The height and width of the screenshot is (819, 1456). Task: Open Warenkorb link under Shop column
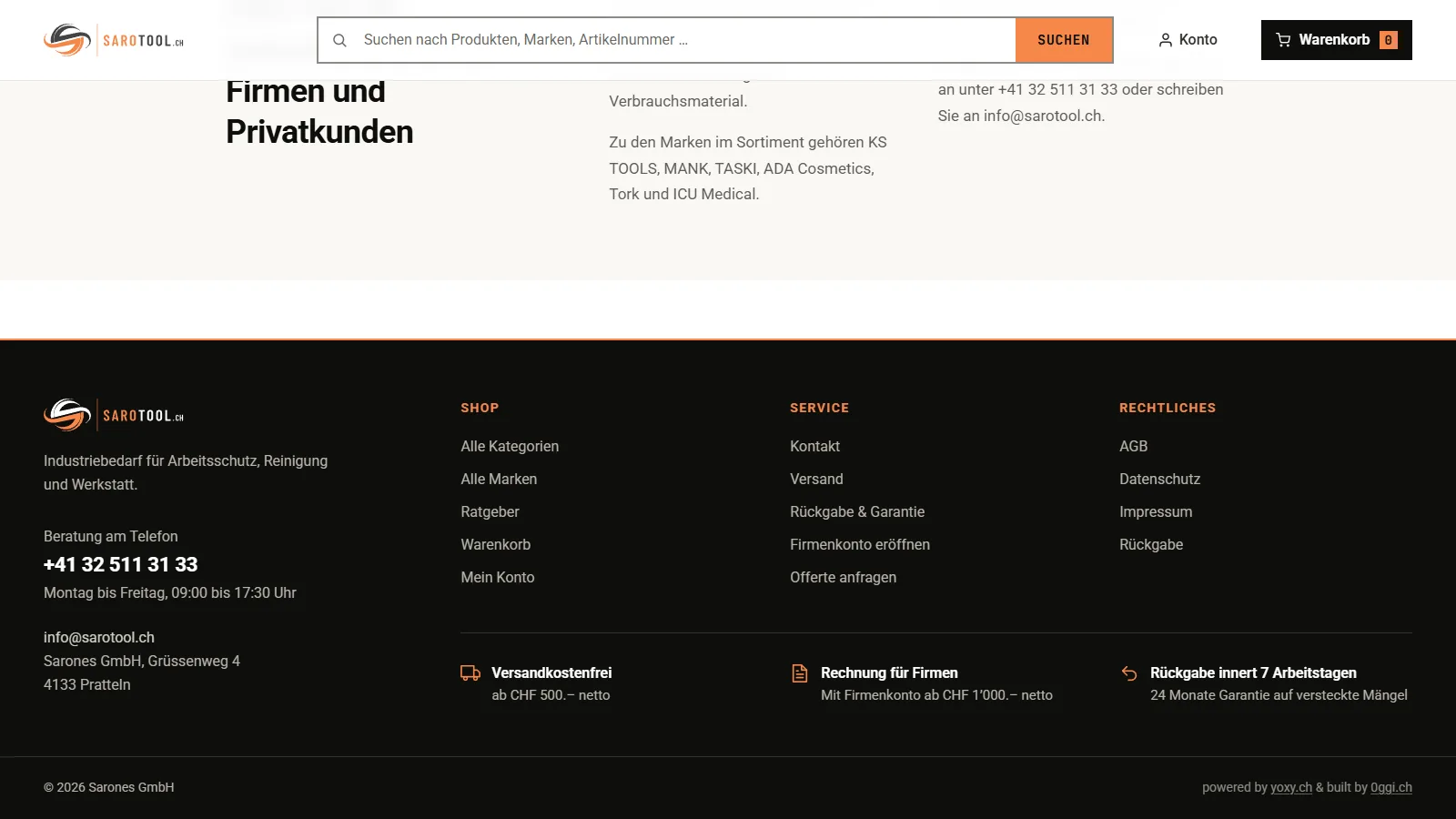496,544
